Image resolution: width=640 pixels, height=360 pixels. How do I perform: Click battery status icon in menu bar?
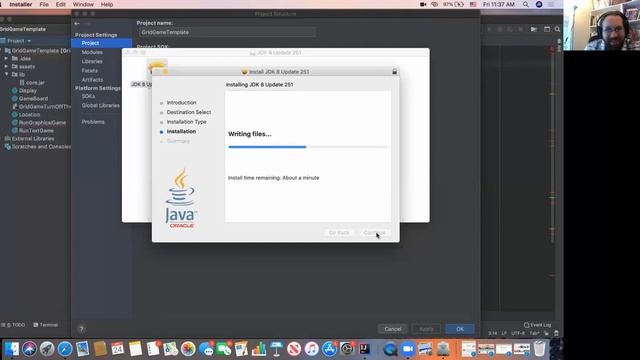[x=459, y=4]
